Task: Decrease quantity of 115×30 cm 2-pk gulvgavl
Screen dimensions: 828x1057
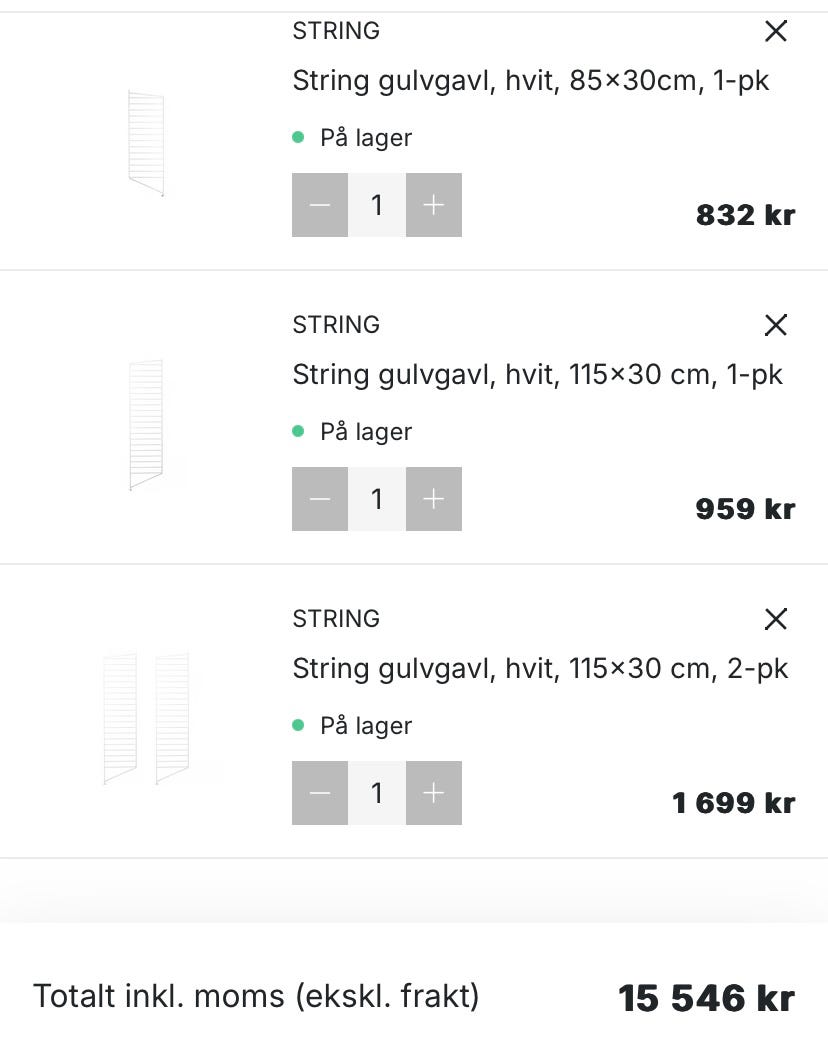Action: (x=320, y=793)
